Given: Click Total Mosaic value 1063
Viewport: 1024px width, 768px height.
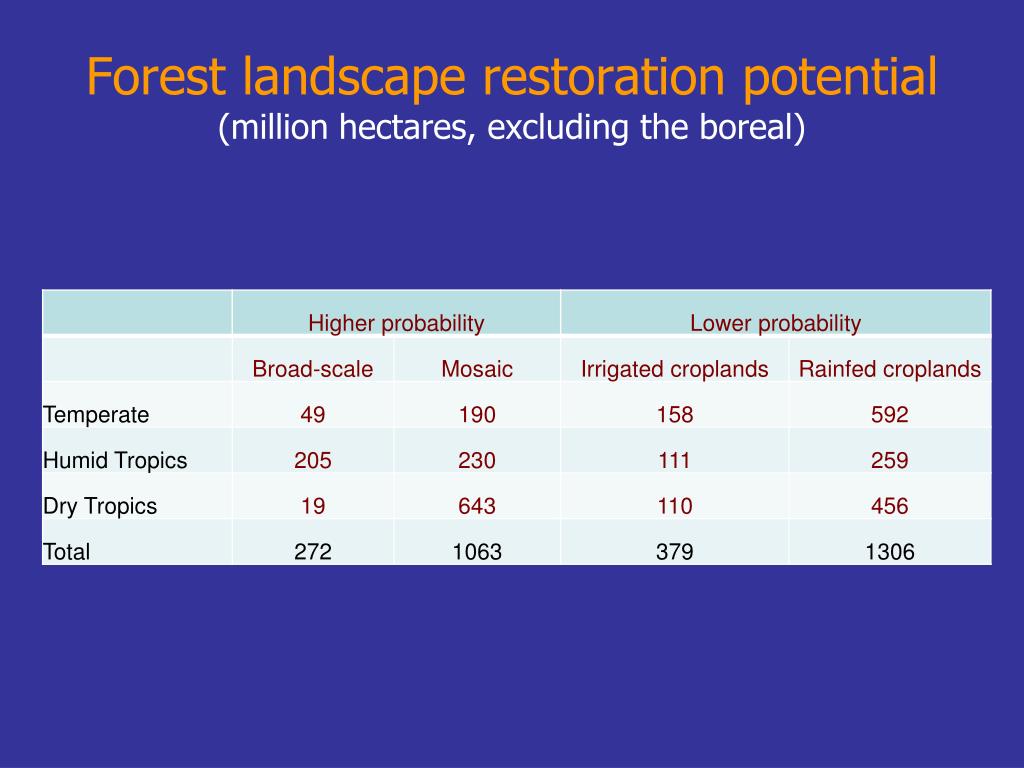Looking at the screenshot, I should [x=477, y=552].
